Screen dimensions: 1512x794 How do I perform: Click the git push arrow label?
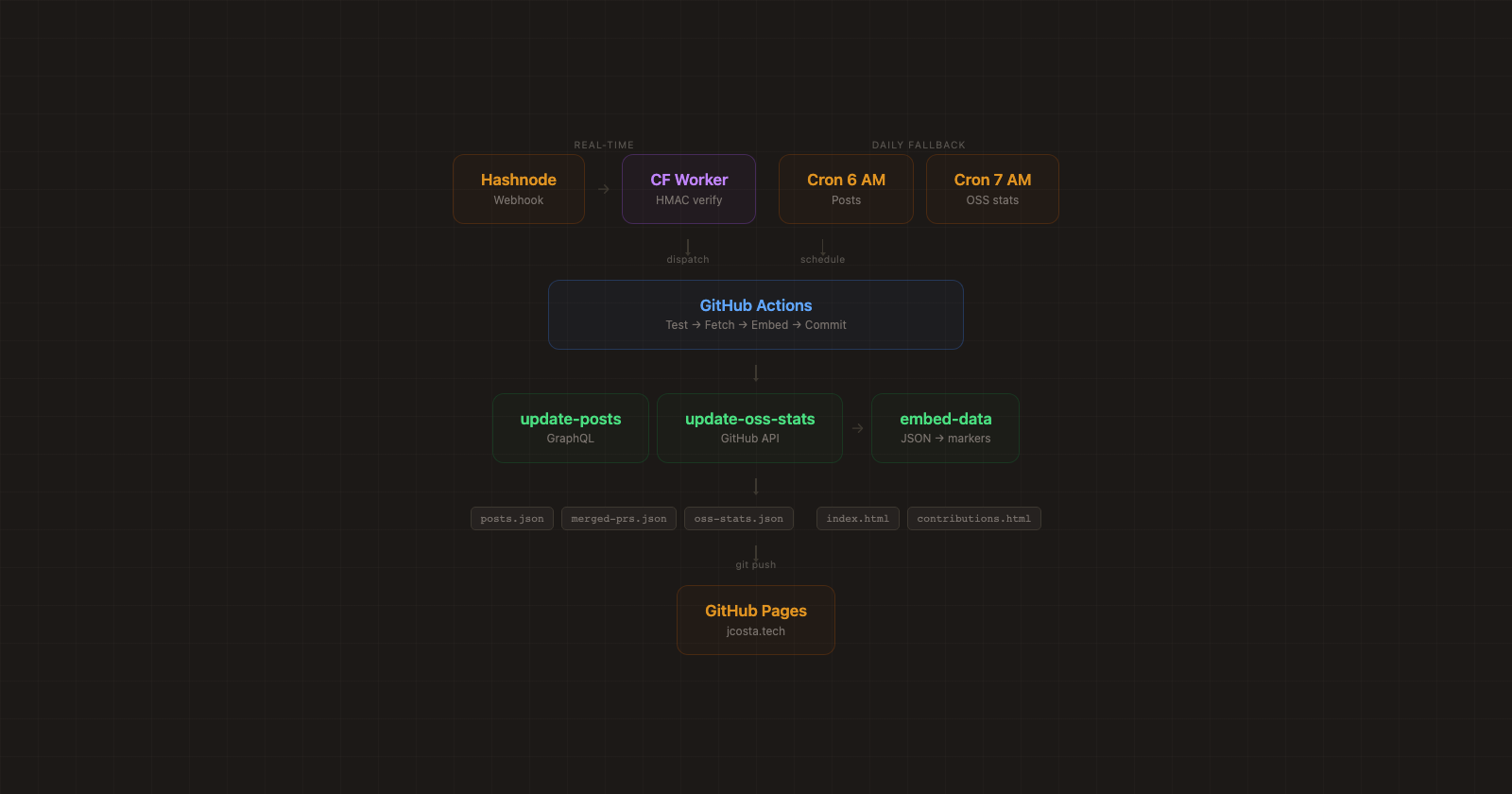coord(755,564)
